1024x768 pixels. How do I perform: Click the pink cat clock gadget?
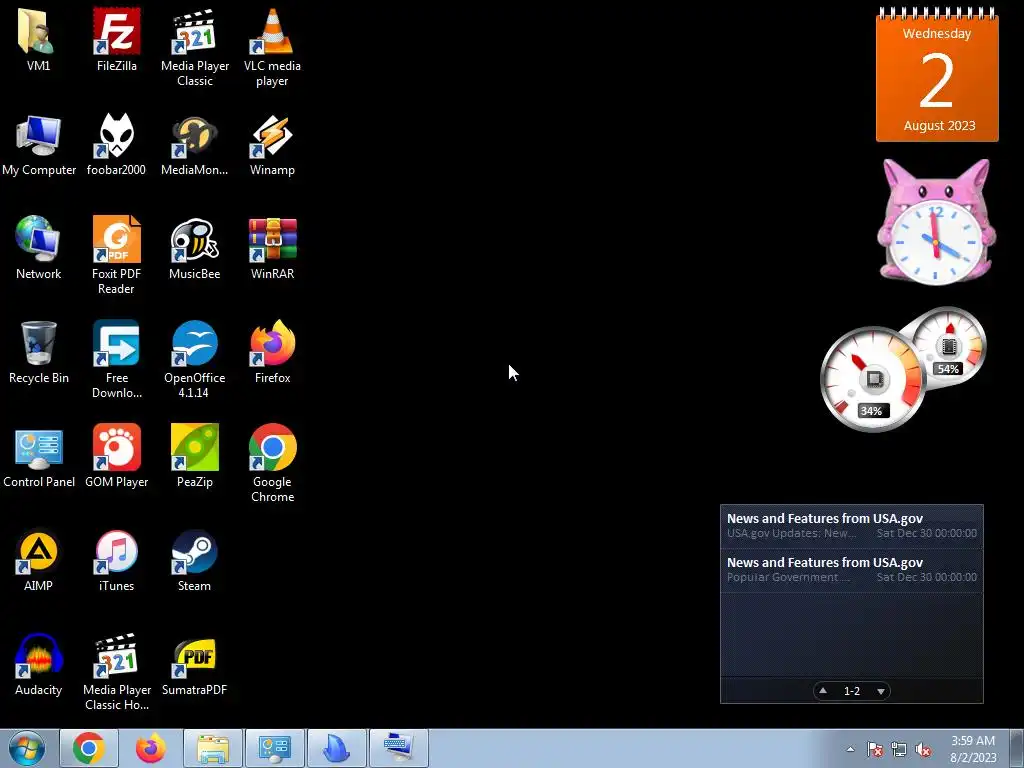936,222
